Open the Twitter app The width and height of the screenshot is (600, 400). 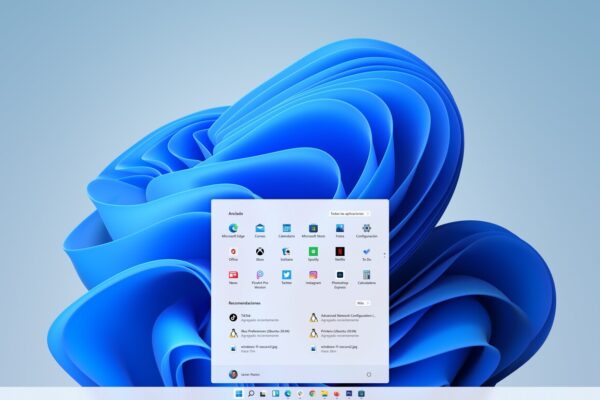coord(287,277)
